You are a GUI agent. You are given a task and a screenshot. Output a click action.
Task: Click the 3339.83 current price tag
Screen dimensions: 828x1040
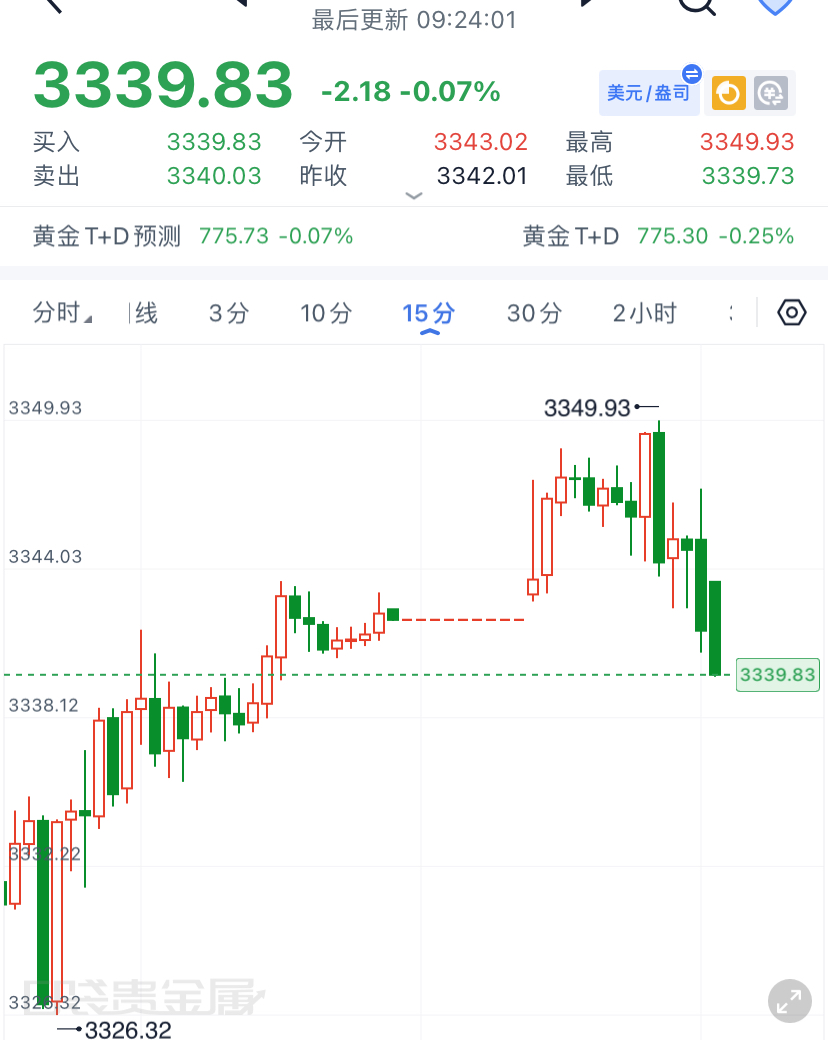[x=778, y=675]
